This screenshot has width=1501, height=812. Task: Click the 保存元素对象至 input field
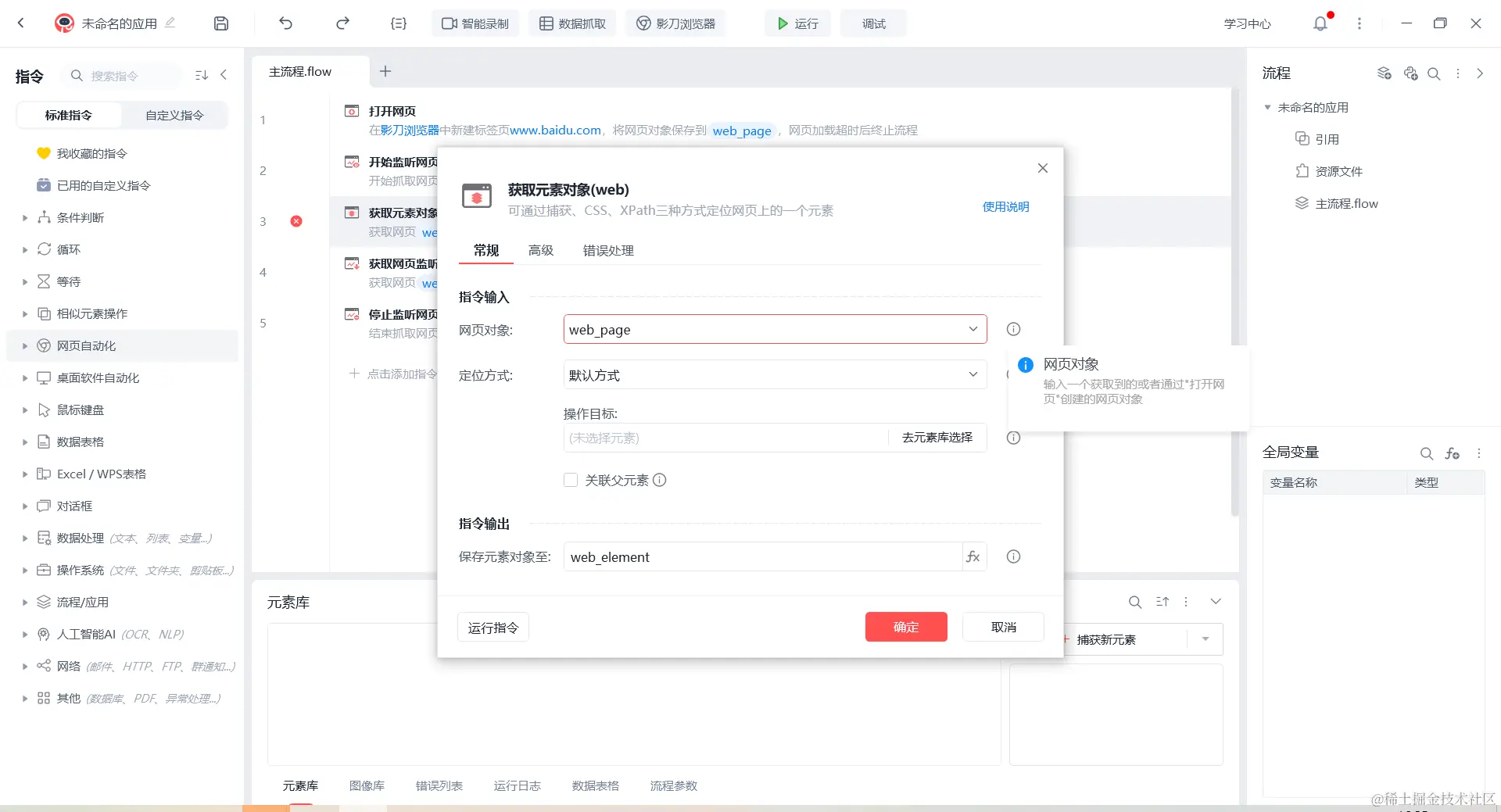click(x=762, y=556)
